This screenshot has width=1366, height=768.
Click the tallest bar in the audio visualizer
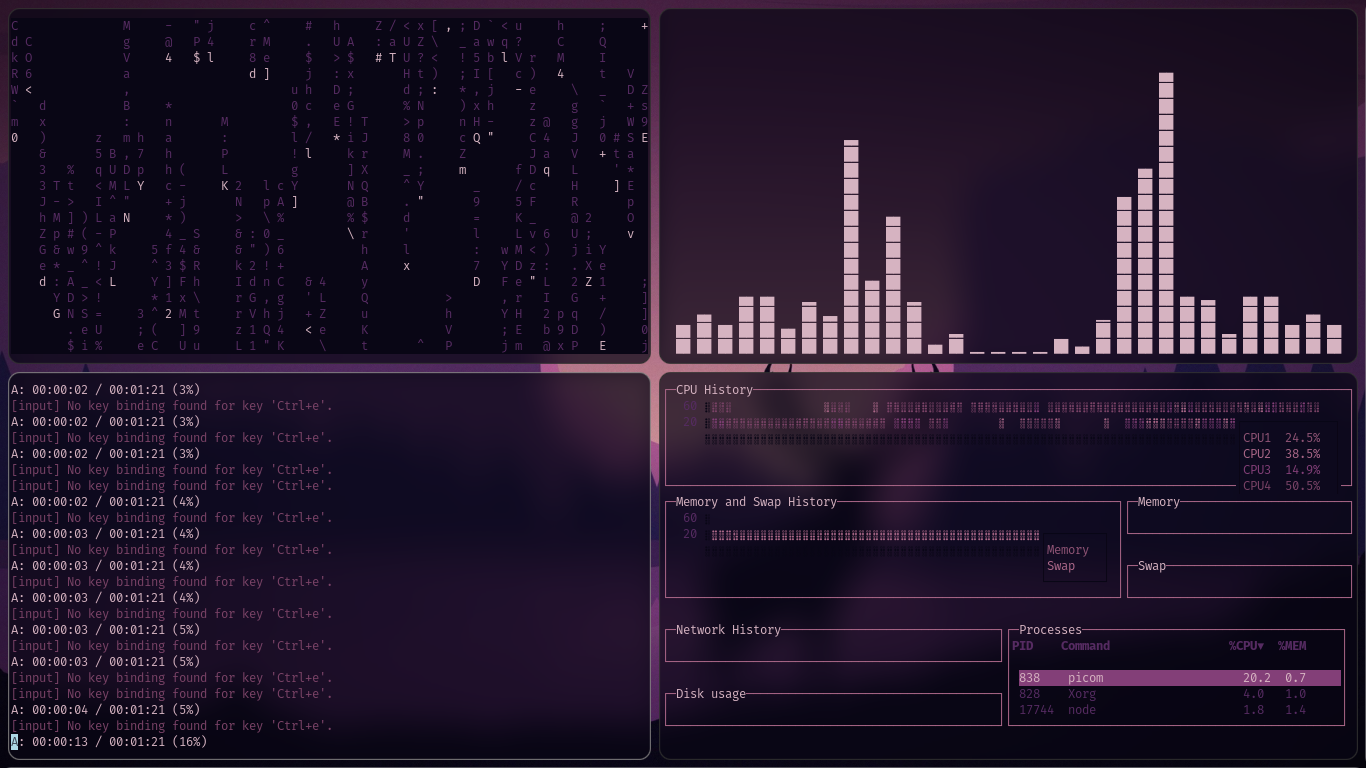[x=1165, y=213]
